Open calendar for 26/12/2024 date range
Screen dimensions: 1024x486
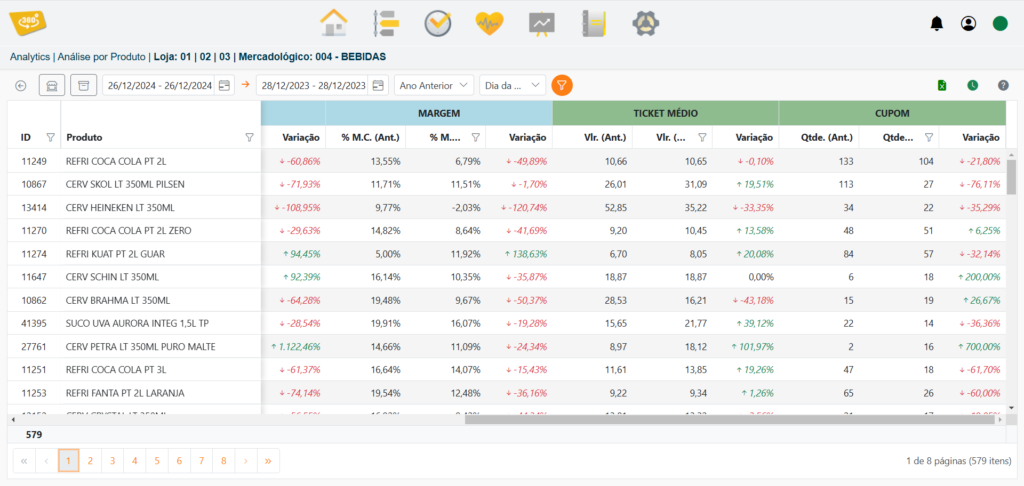(x=224, y=86)
